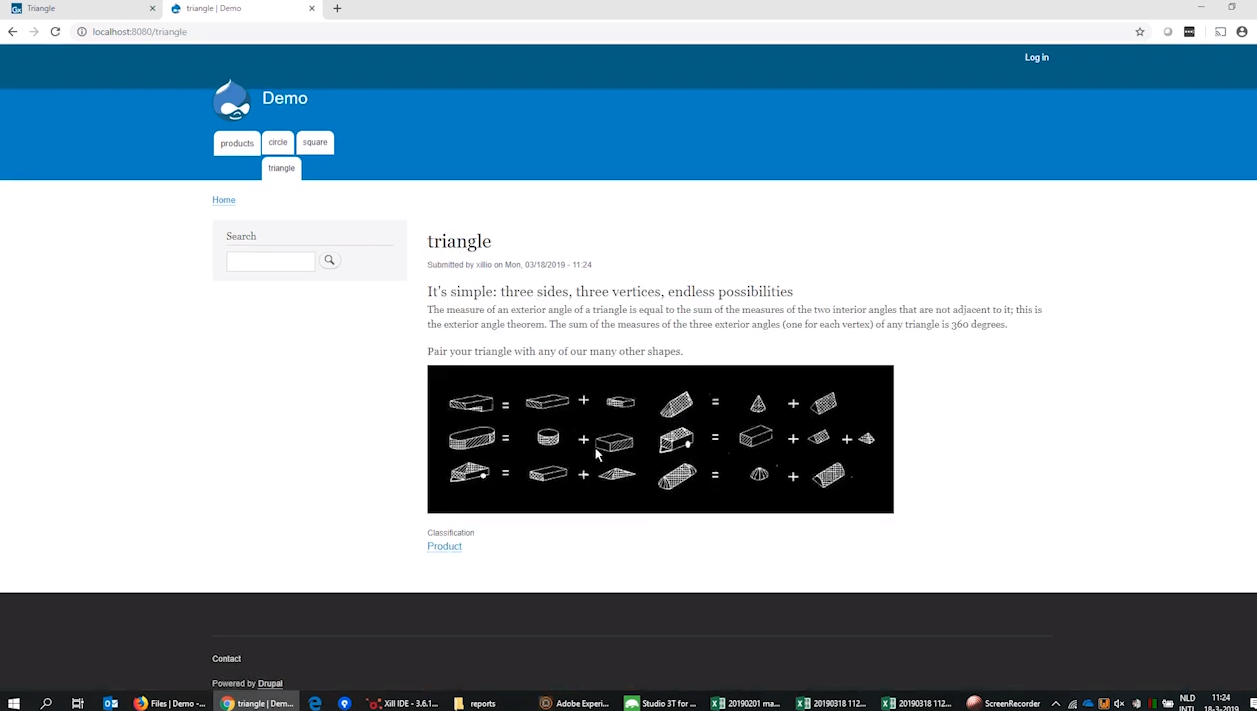This screenshot has height=711, width=1257.
Task: Click the Drupal droplet logo next to Demo
Action: click(231, 99)
